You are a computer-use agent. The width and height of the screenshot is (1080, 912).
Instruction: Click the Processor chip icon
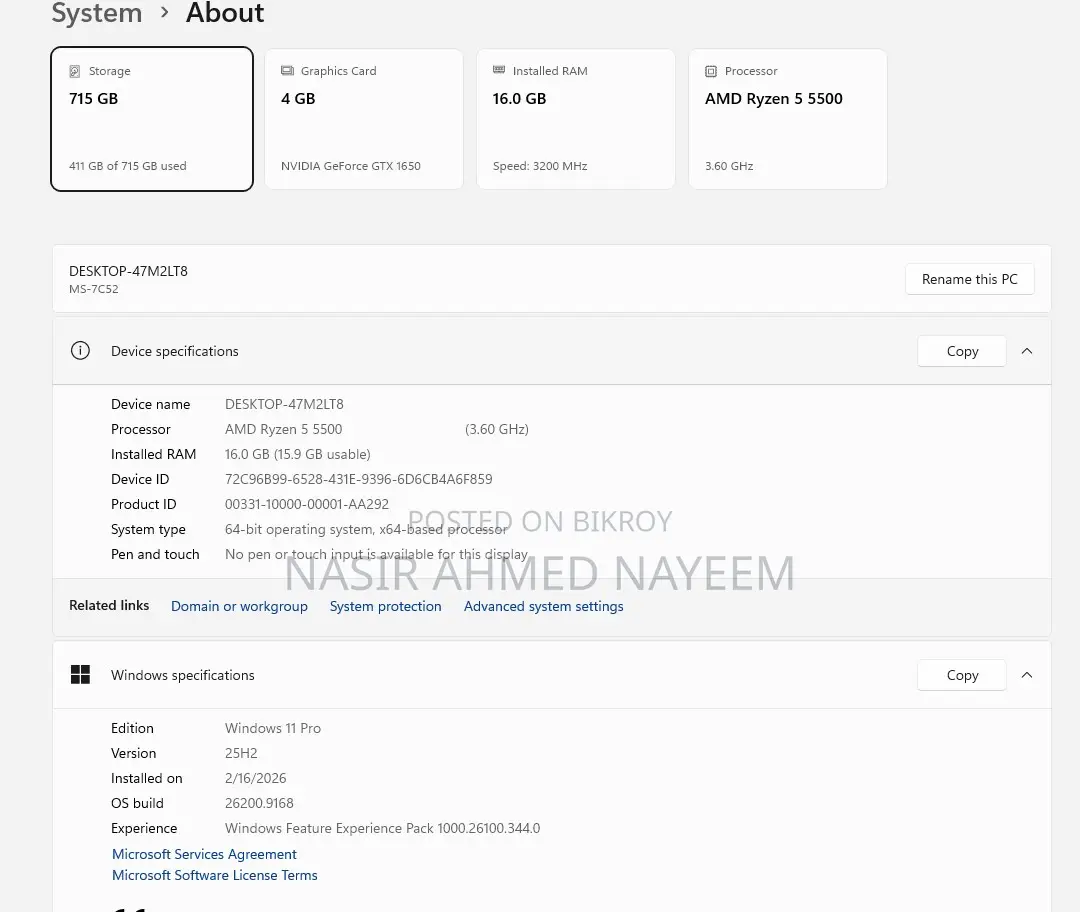(x=711, y=71)
